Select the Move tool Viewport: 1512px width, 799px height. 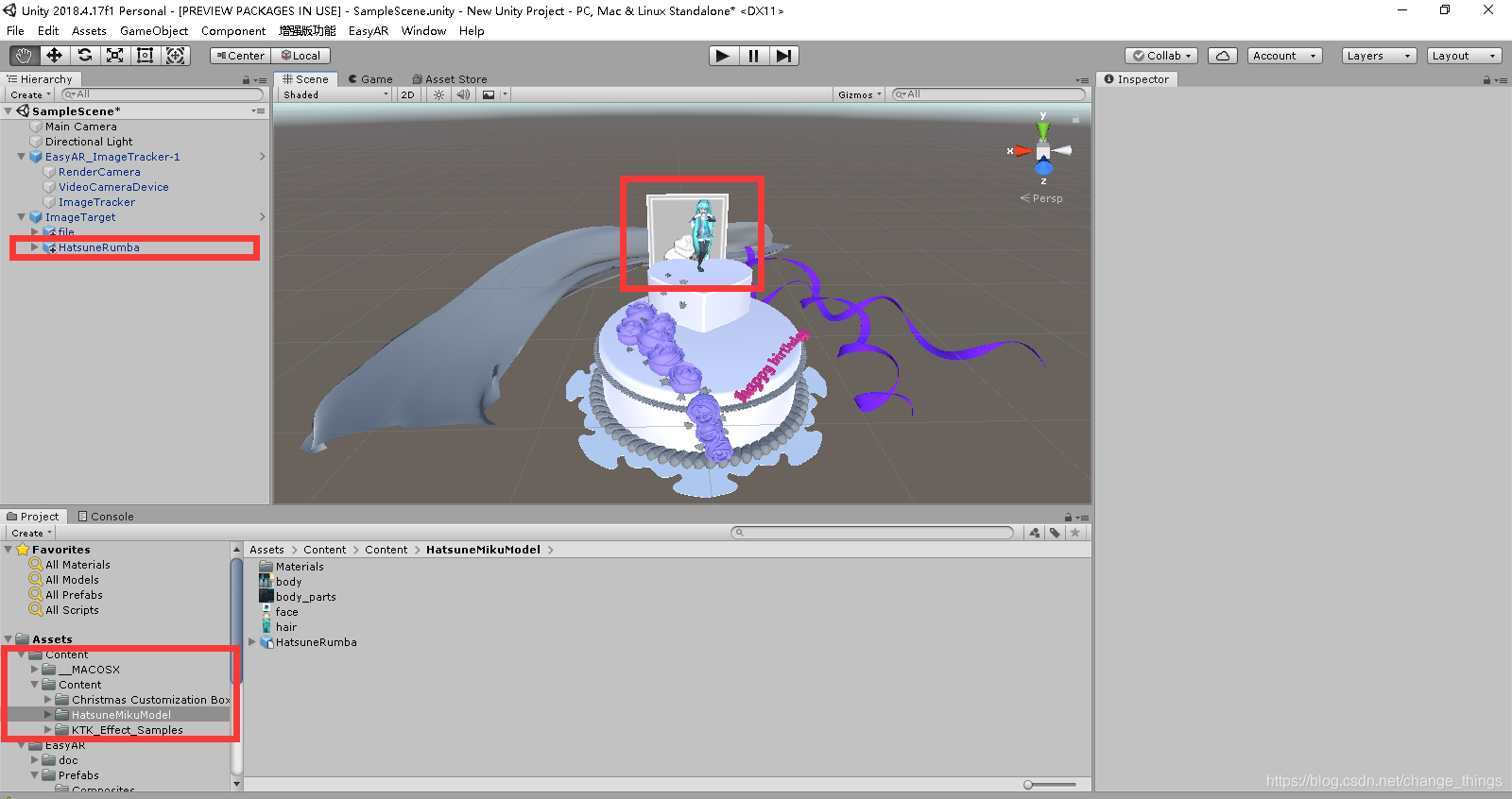[x=54, y=56]
